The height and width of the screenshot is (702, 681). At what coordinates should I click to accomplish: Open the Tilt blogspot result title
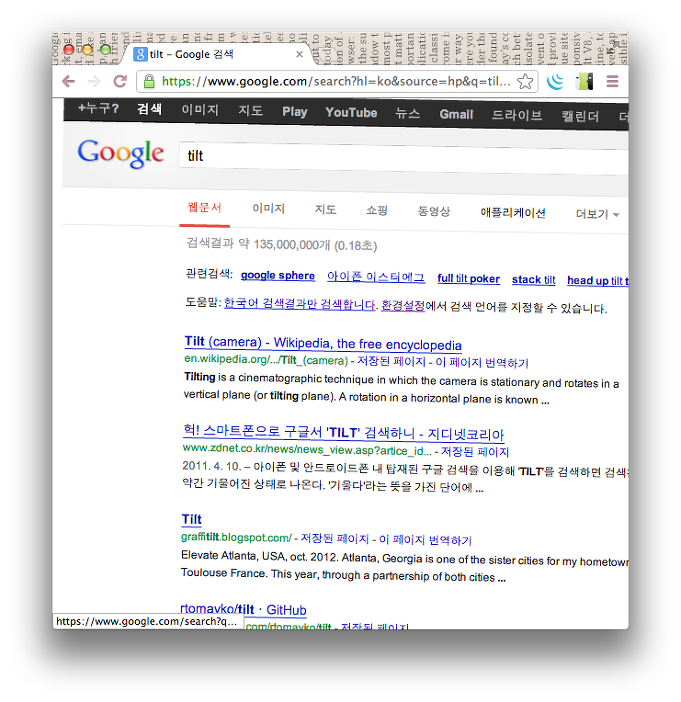click(191, 519)
